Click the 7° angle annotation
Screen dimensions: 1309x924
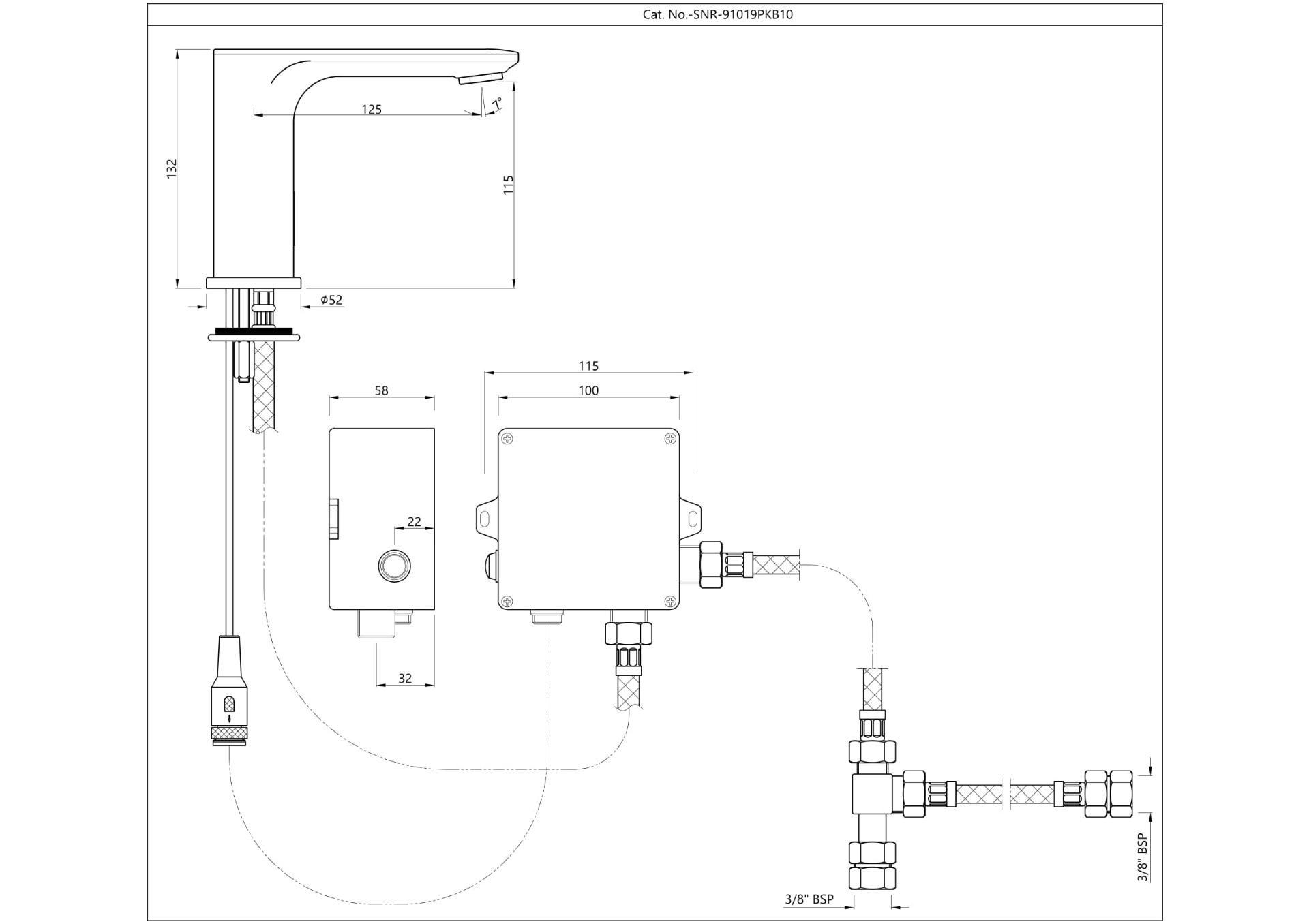pyautogui.click(x=498, y=103)
